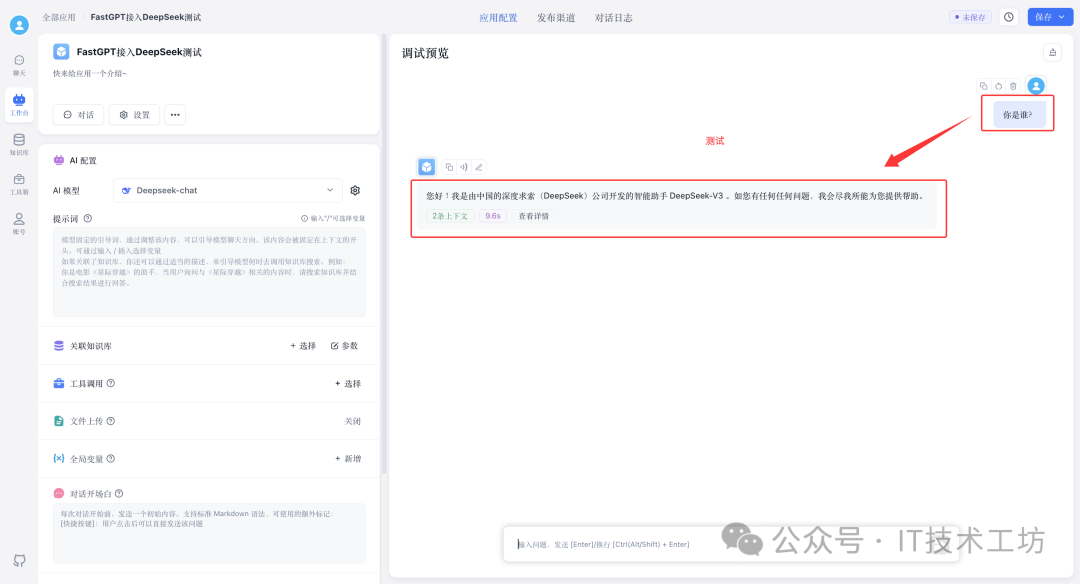Click the 未保存 status badge
Viewport: 1080px width, 584px height.
[970, 17]
